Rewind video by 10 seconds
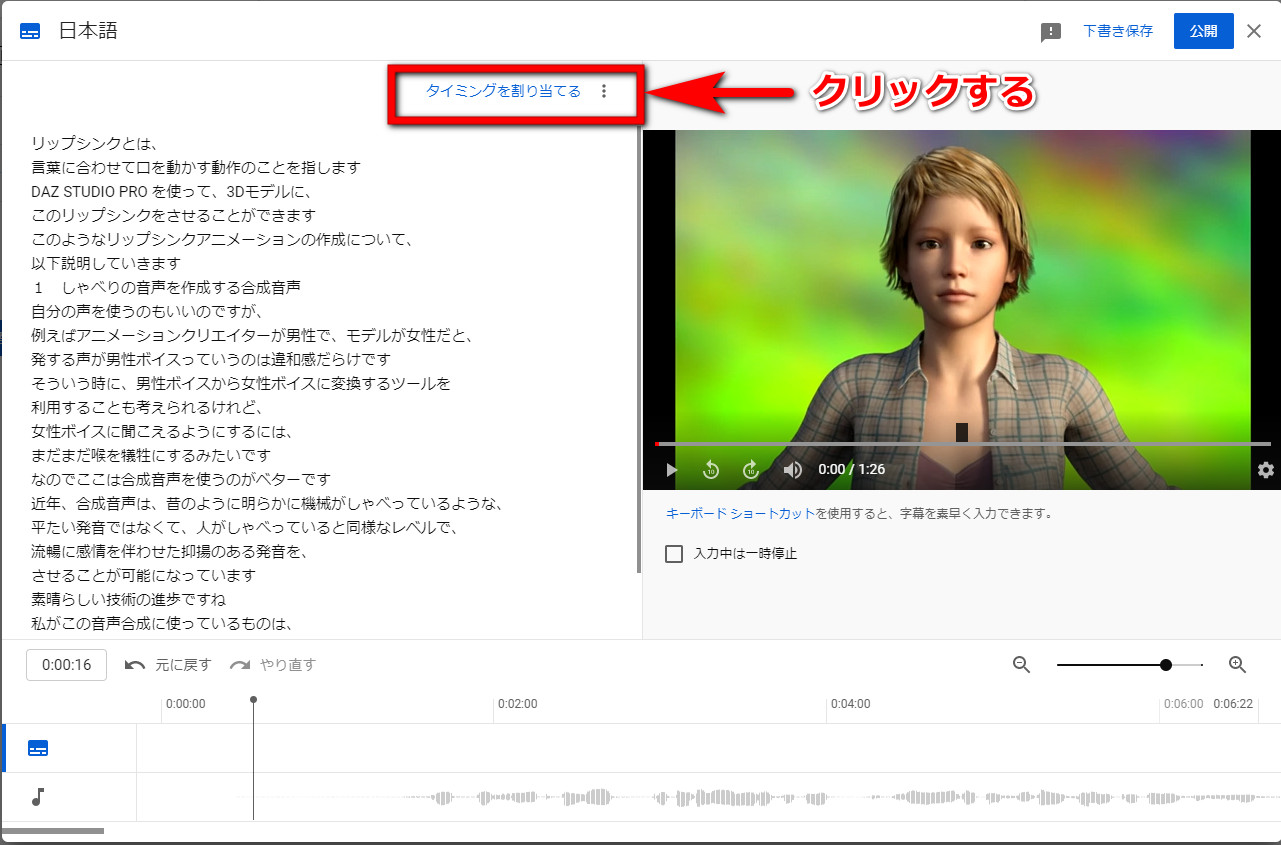The height and width of the screenshot is (845, 1281). click(711, 470)
